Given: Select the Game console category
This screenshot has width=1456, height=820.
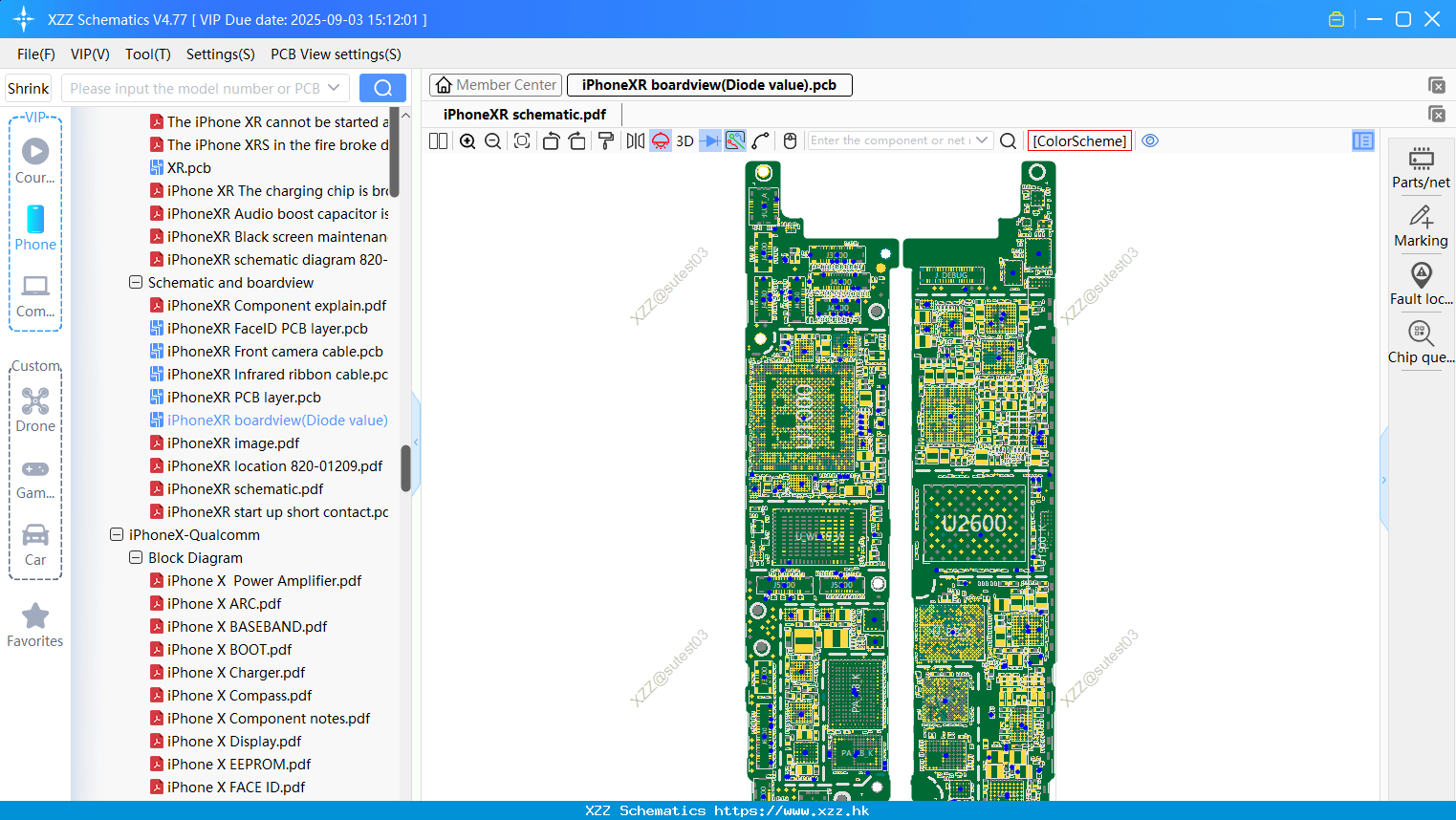Looking at the screenshot, I should click(35, 478).
